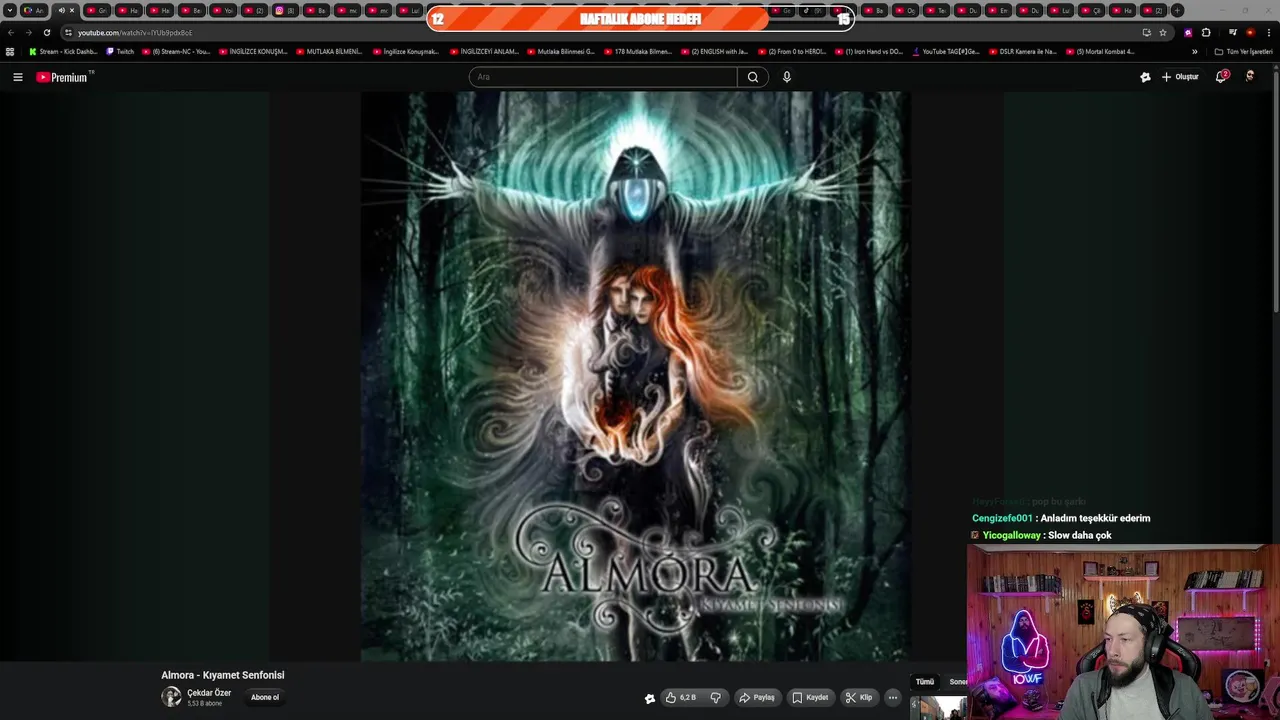Screen dimensions: 1280x720
Task: Close the active YouTube tab
Action: (72, 10)
